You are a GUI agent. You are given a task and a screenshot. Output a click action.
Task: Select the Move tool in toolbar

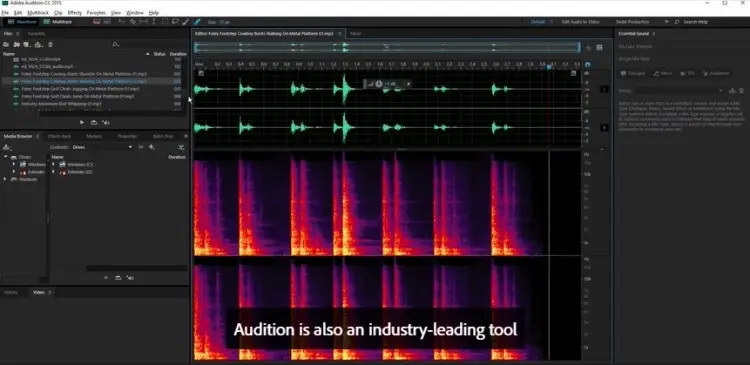coord(121,22)
